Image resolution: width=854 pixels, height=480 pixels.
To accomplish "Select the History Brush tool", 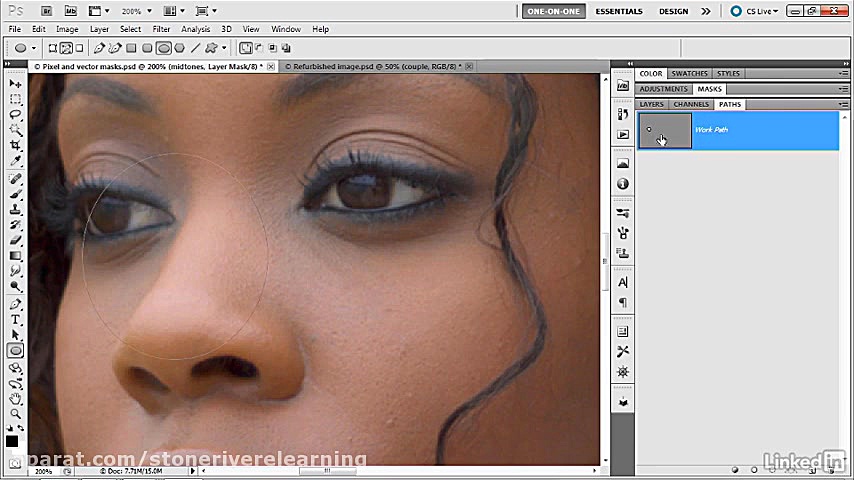I will tap(15, 224).
